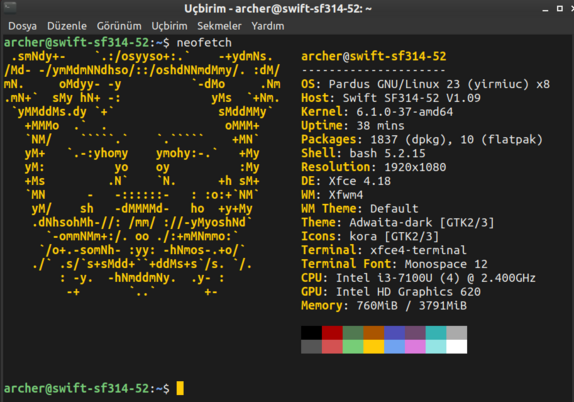Open the Yardım menu
The image size is (574, 402).
[x=268, y=26]
